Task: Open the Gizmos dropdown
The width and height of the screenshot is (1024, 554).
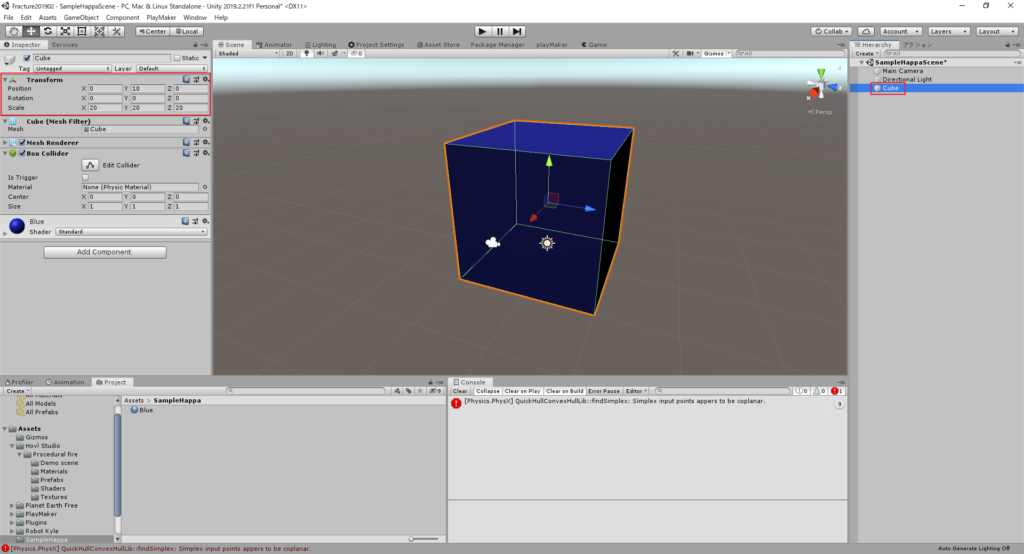Action: click(x=716, y=54)
